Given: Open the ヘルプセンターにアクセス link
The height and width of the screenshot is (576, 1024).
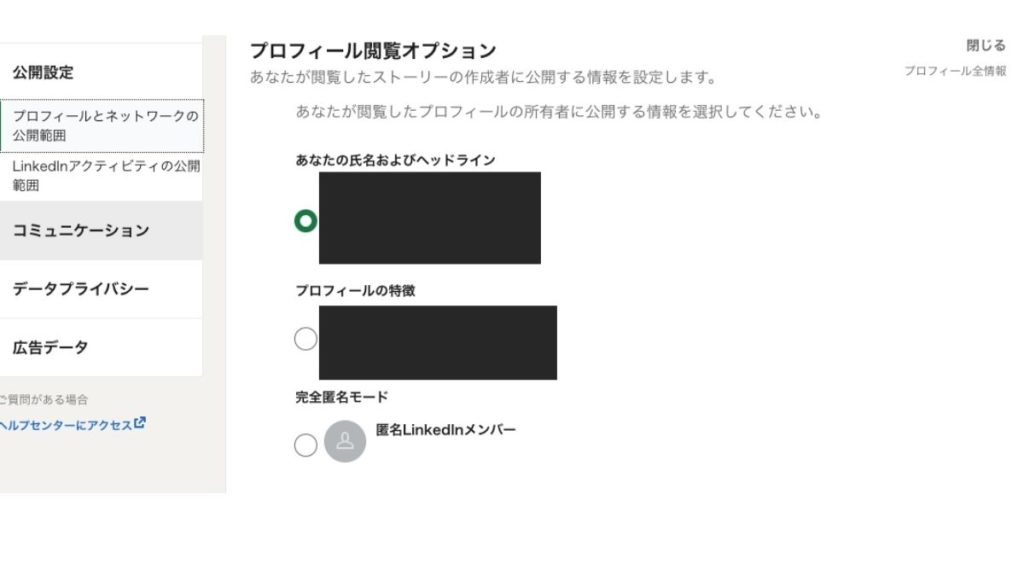Looking at the screenshot, I should (x=67, y=424).
